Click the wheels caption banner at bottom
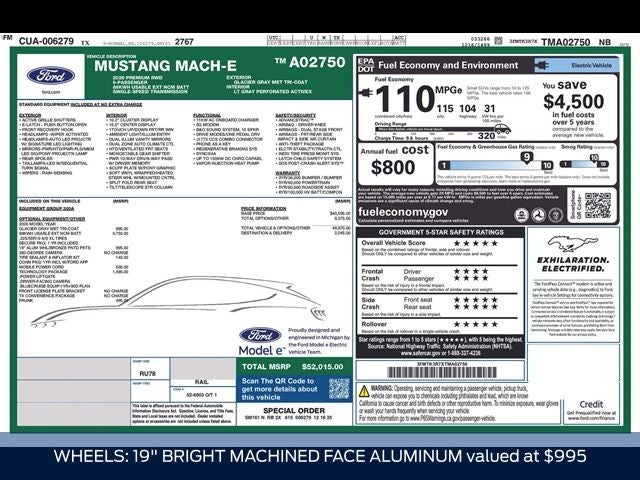 (x=320, y=456)
